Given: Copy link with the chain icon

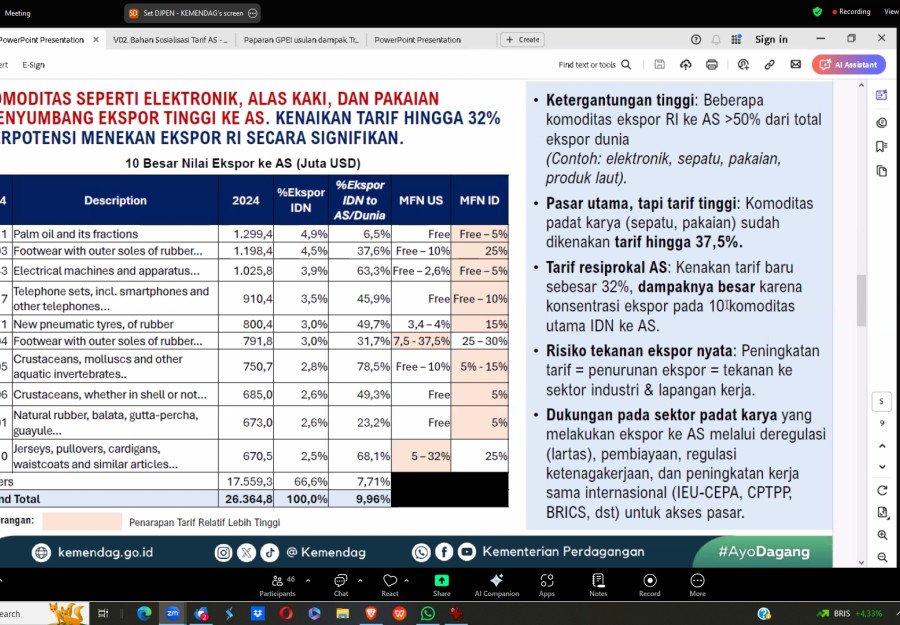Looking at the screenshot, I should (770, 65).
